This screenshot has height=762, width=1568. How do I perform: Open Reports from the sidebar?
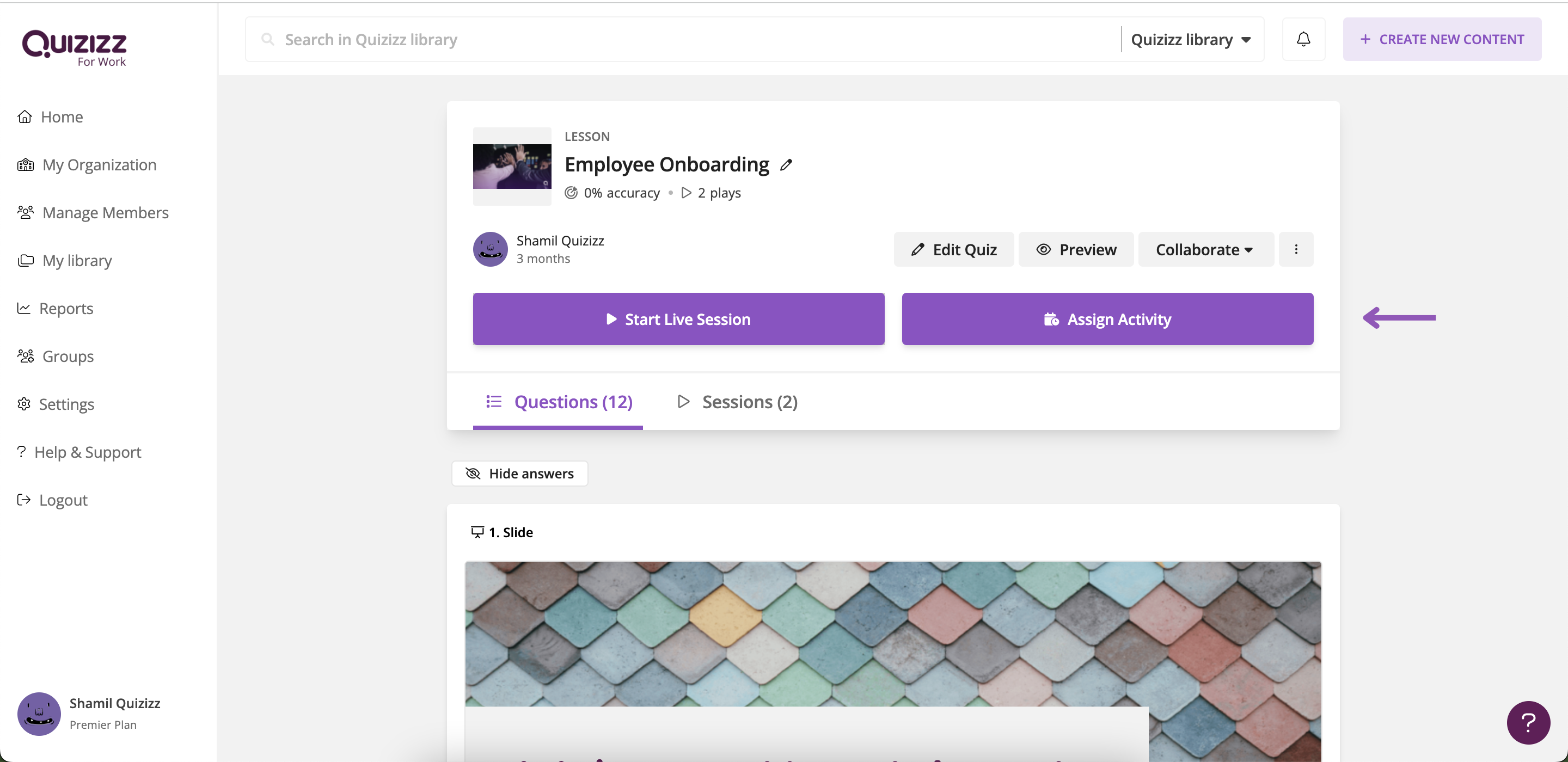[x=66, y=309]
